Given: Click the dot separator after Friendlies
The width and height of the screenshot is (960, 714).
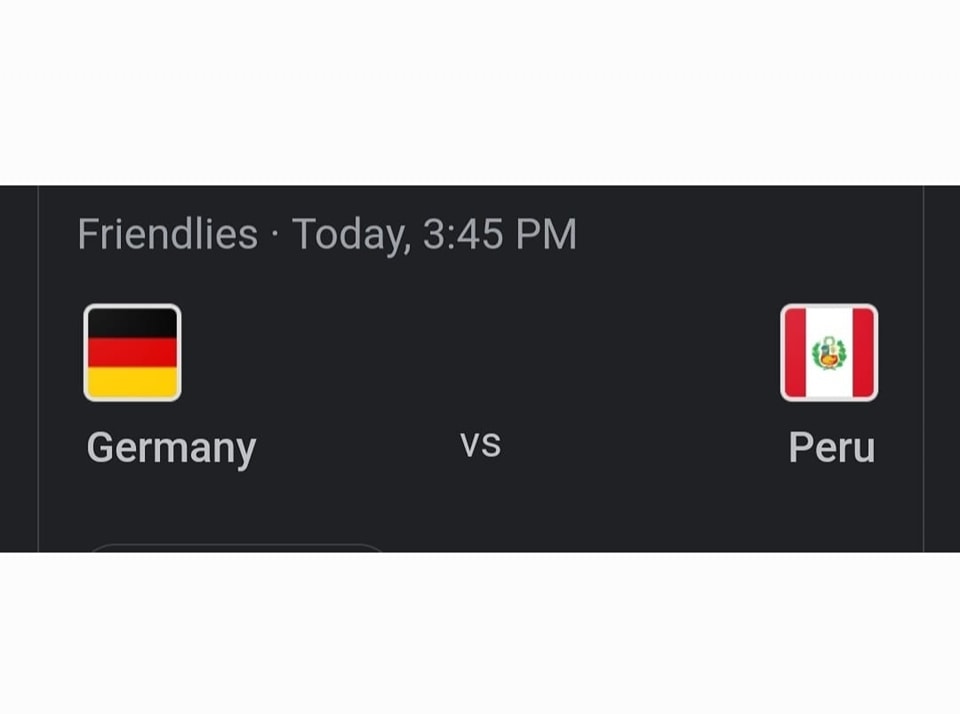Looking at the screenshot, I should [275, 234].
